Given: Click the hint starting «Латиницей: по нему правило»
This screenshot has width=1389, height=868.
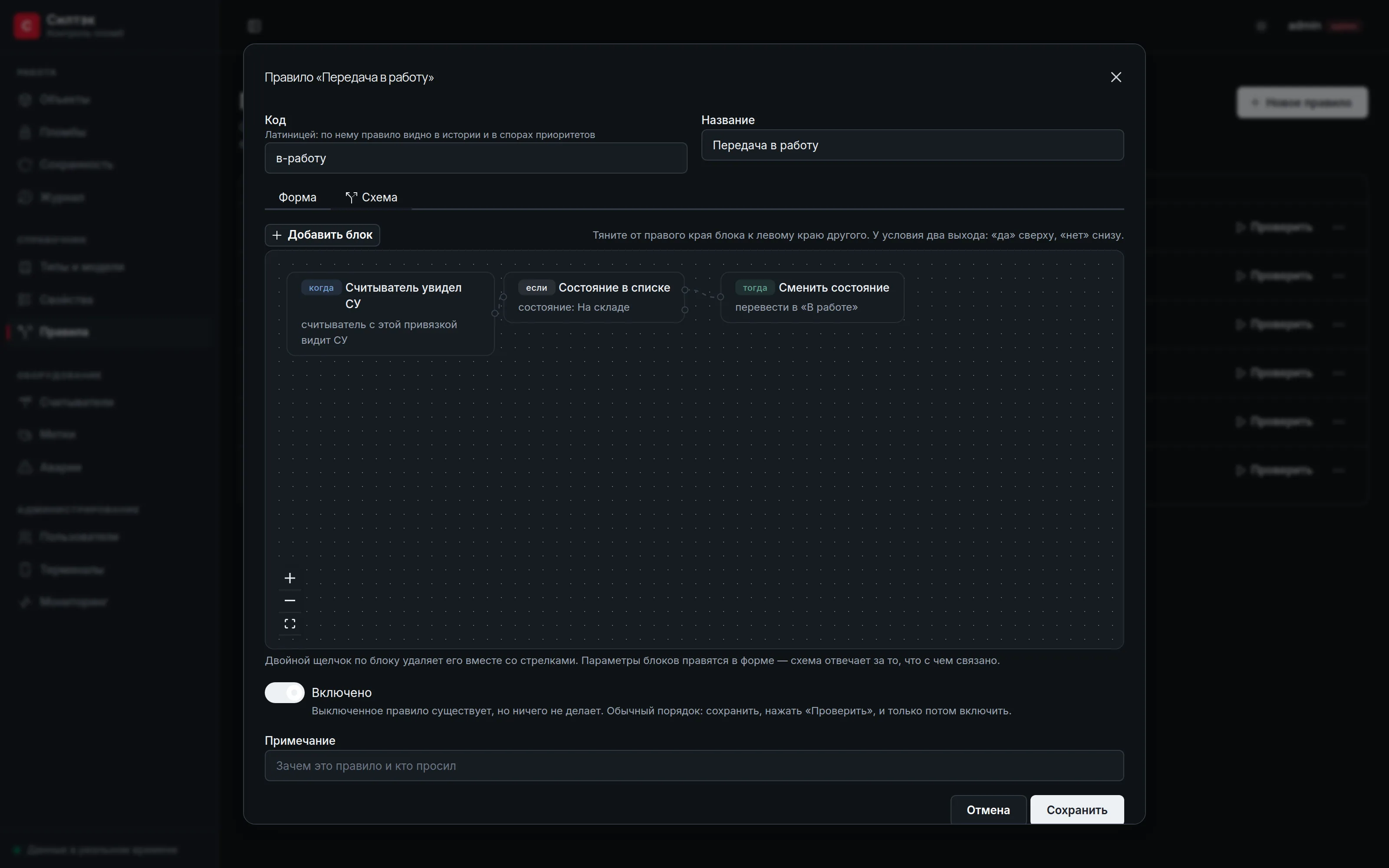Looking at the screenshot, I should pyautogui.click(x=429, y=135).
